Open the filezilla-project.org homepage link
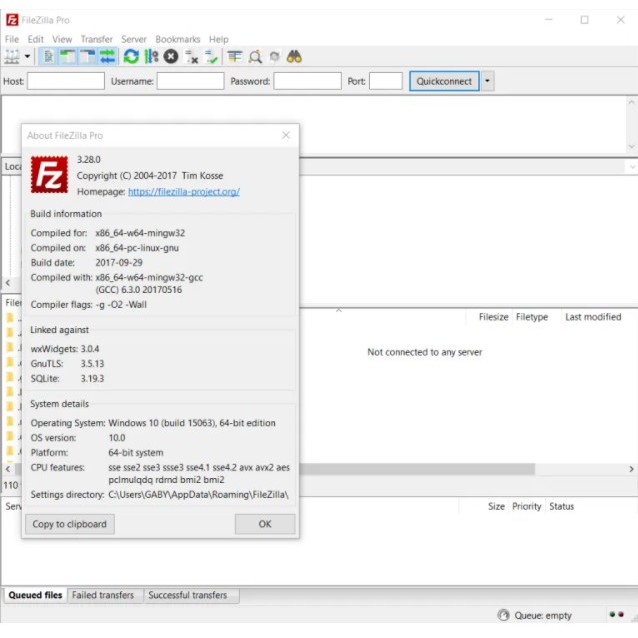638x638 pixels. (x=183, y=191)
